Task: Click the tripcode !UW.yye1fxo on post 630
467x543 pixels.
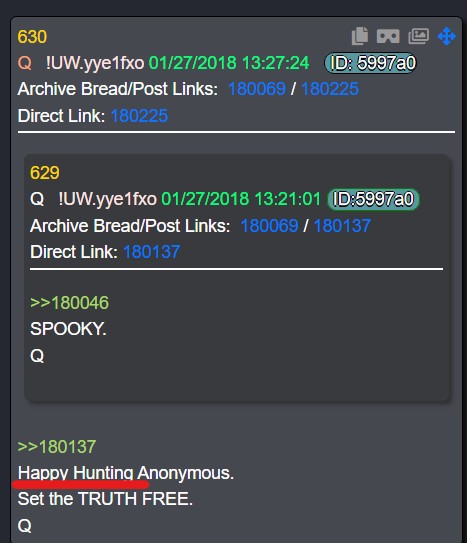Action: coord(95,63)
